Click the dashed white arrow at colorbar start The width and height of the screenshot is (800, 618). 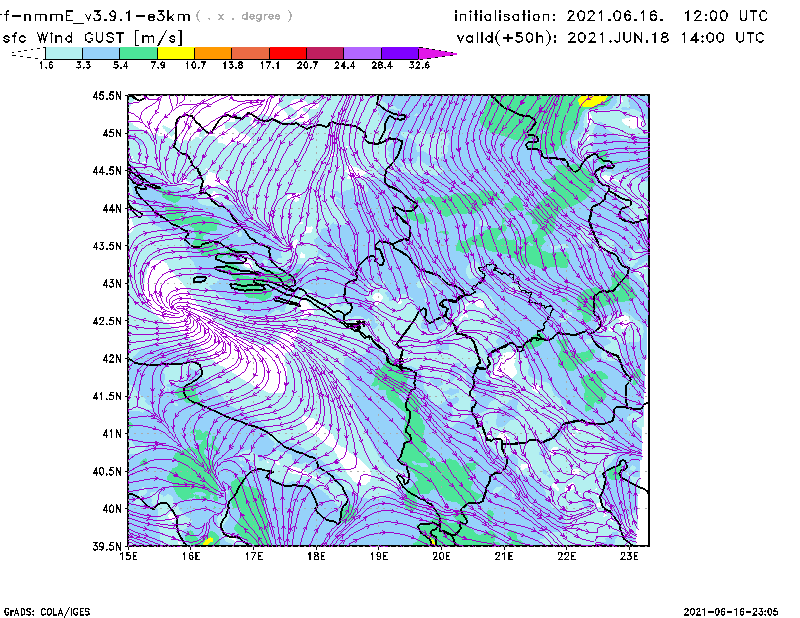click(28, 53)
